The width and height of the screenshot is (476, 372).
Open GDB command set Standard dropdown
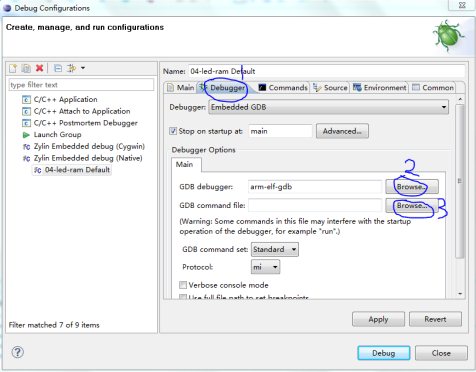[275, 249]
